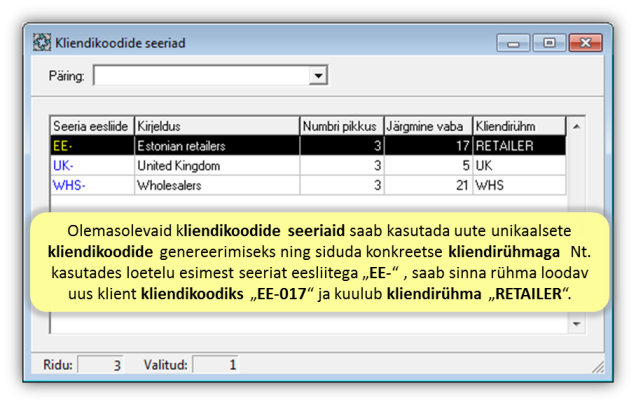The width and height of the screenshot is (636, 405).
Task: Click number length 3 in WHS- row
Action: tap(342, 185)
